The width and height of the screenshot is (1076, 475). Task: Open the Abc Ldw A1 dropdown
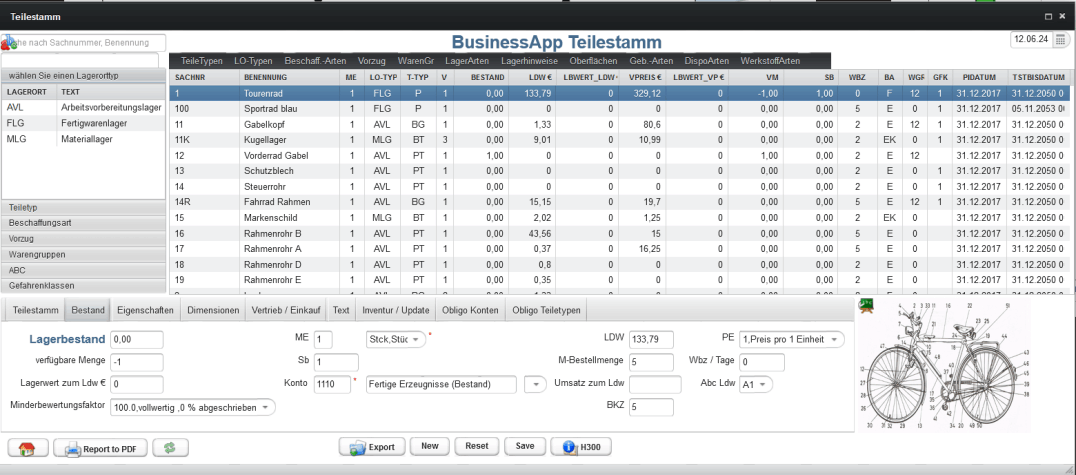[756, 384]
